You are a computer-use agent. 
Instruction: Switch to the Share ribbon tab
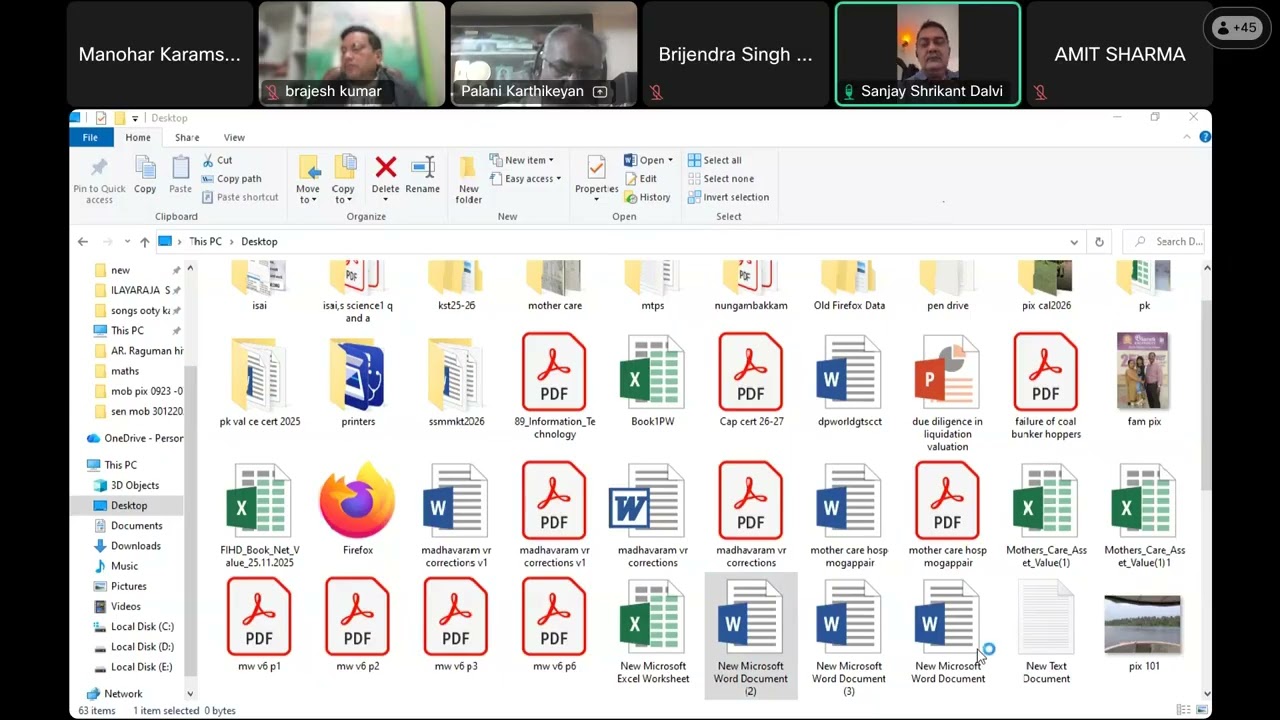tap(187, 137)
